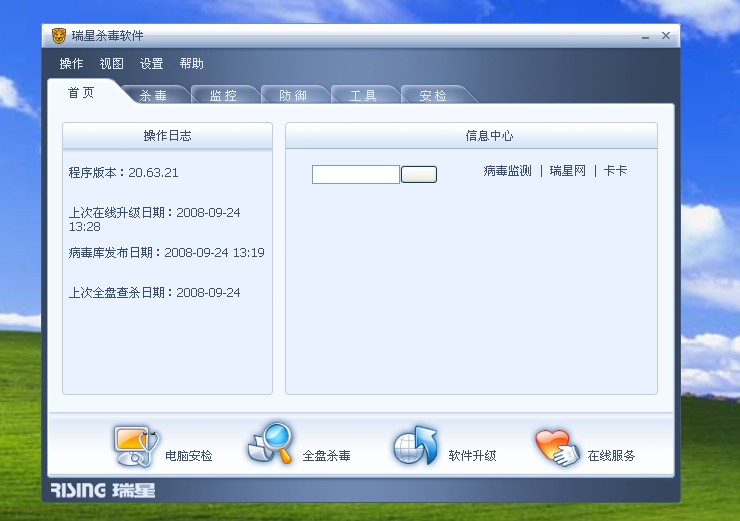Click the computer checkup (电脑安检) monitor icon

pyautogui.click(x=136, y=446)
